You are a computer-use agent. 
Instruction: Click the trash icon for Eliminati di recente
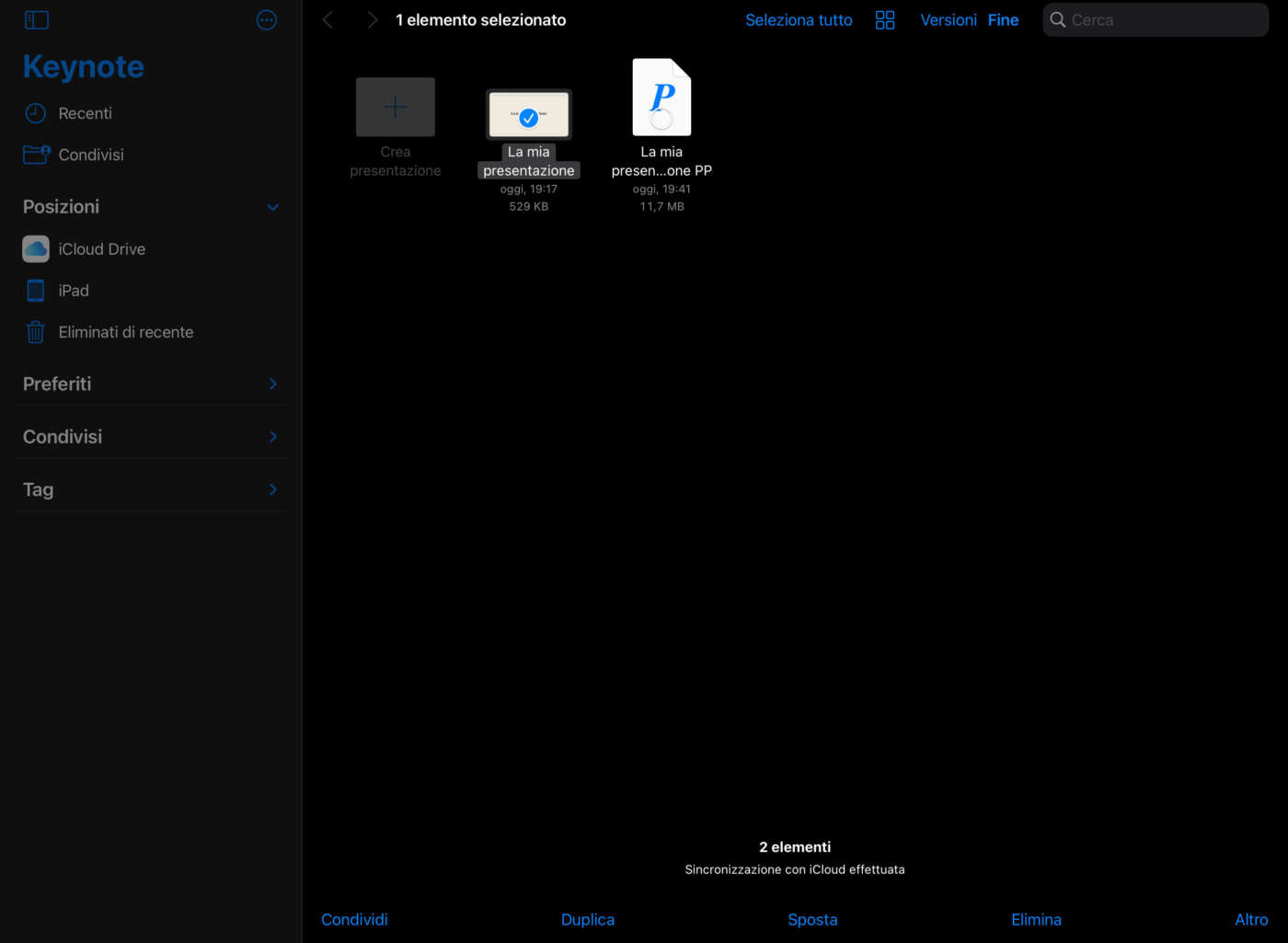click(36, 332)
